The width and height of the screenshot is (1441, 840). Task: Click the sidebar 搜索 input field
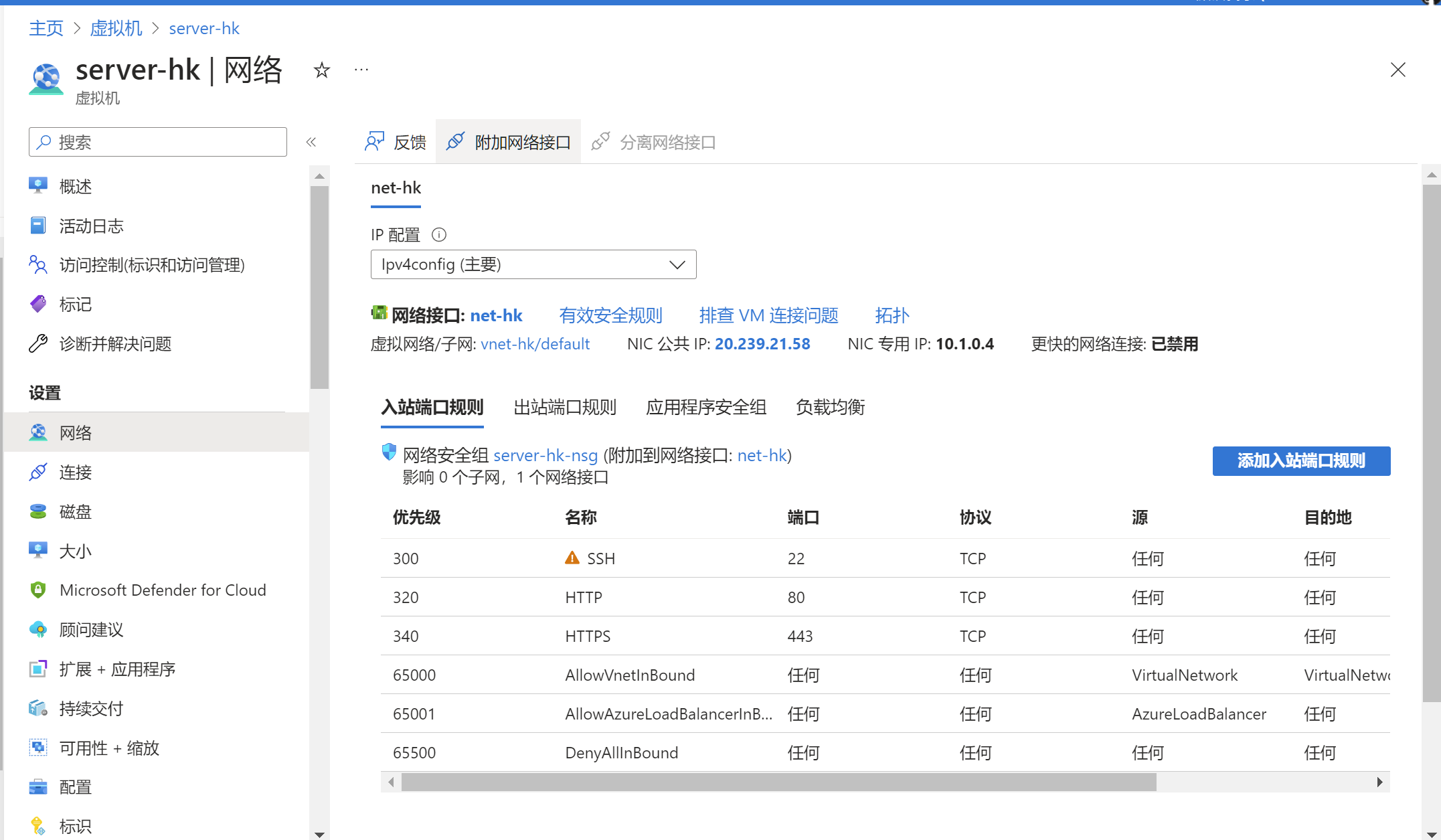pos(158,142)
